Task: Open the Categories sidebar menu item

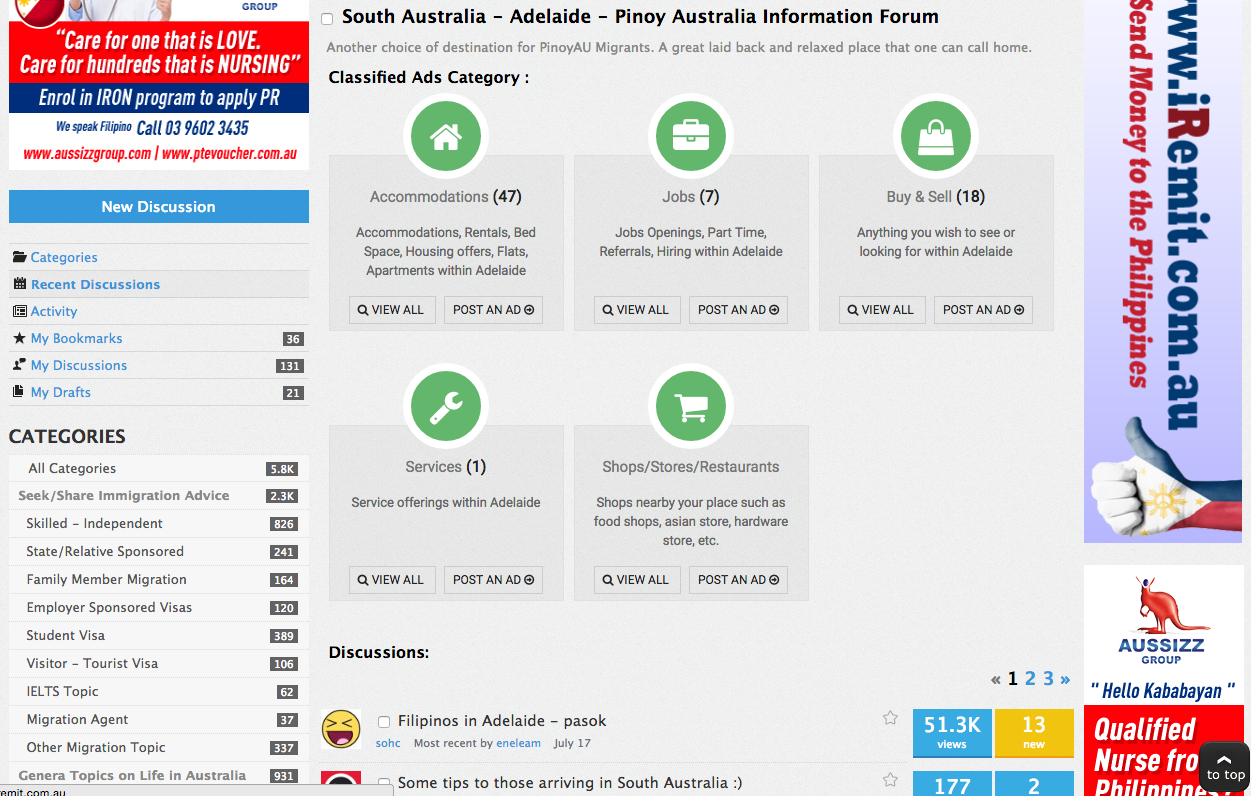Action: pos(64,257)
